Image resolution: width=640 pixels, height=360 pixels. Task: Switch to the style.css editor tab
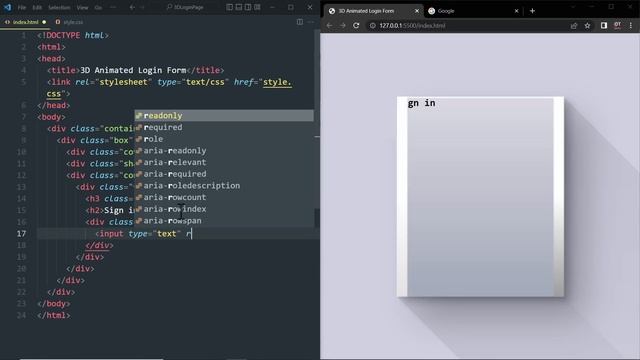point(69,22)
